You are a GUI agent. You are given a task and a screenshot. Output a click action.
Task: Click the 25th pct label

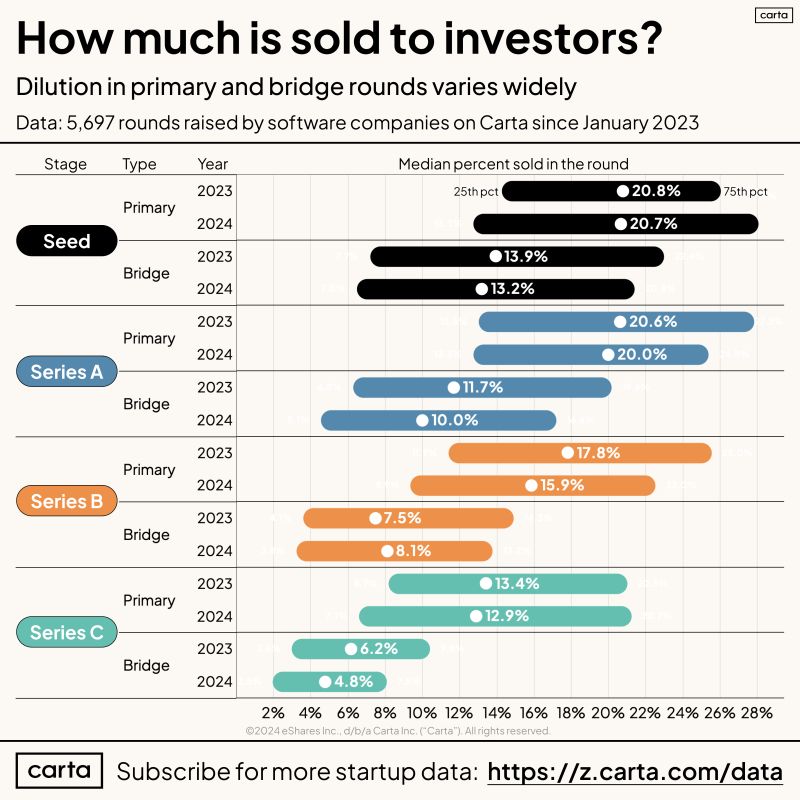[476, 192]
